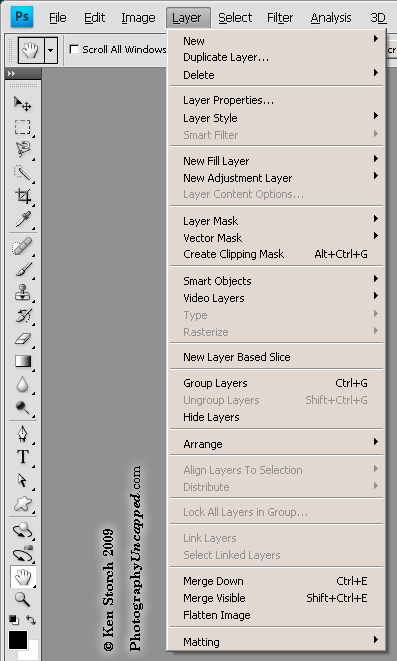
Task: Click the black foreground color swatch
Action: pyautogui.click(x=17, y=640)
